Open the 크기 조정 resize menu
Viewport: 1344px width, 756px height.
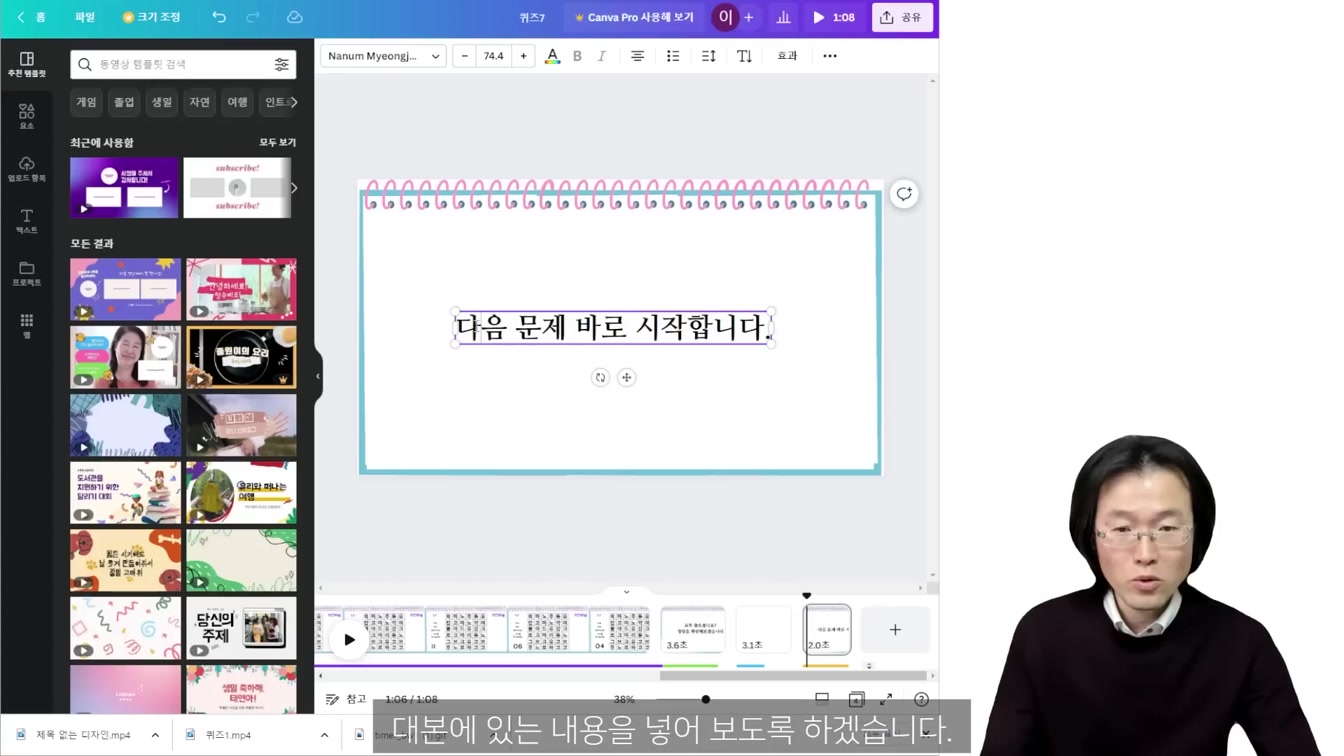tap(151, 17)
